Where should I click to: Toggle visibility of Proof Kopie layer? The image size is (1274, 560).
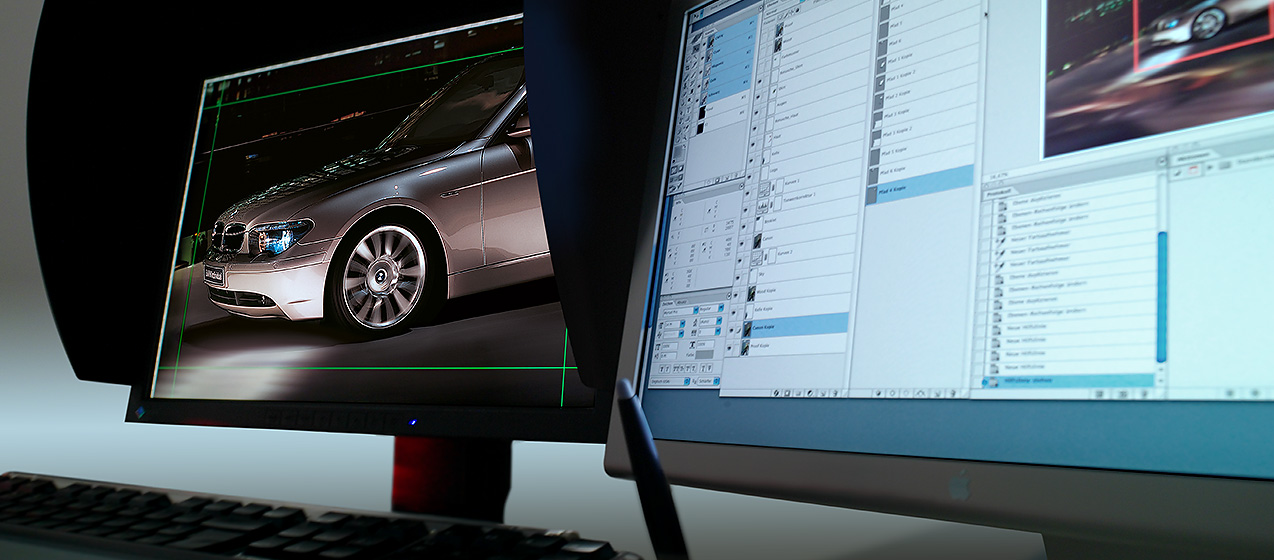(x=730, y=347)
